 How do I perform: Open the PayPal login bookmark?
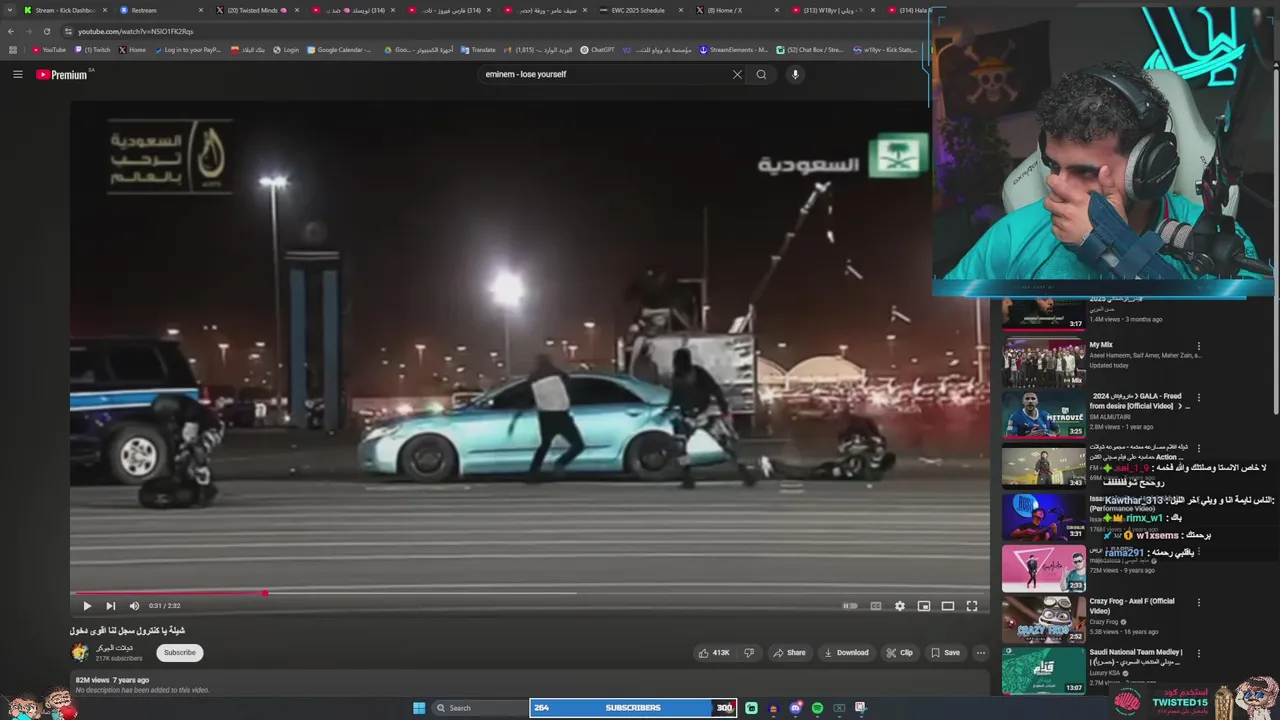(188, 50)
